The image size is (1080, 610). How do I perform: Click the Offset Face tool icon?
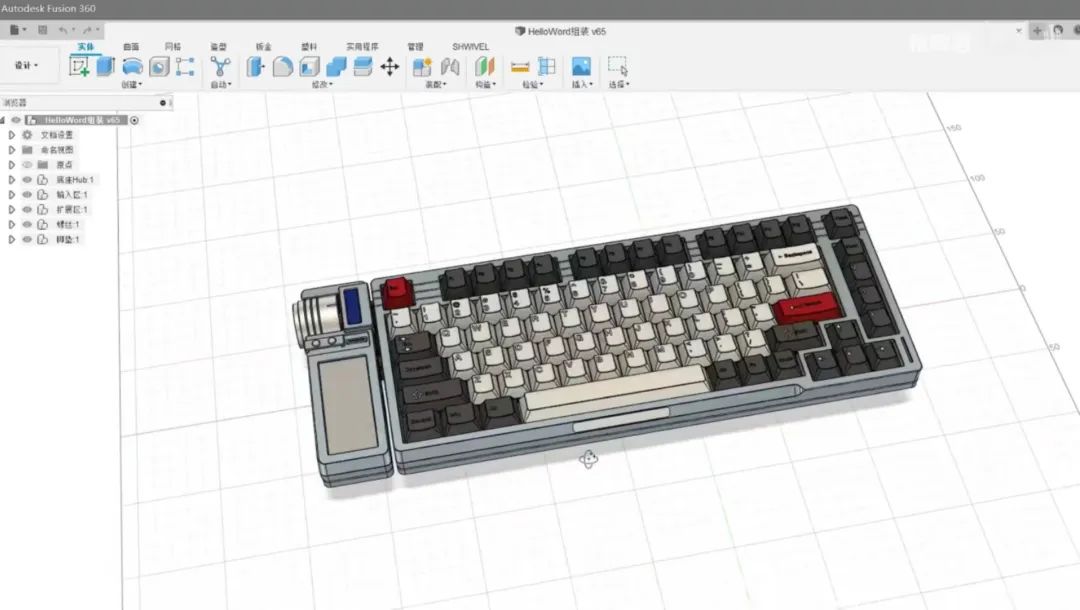coord(362,67)
